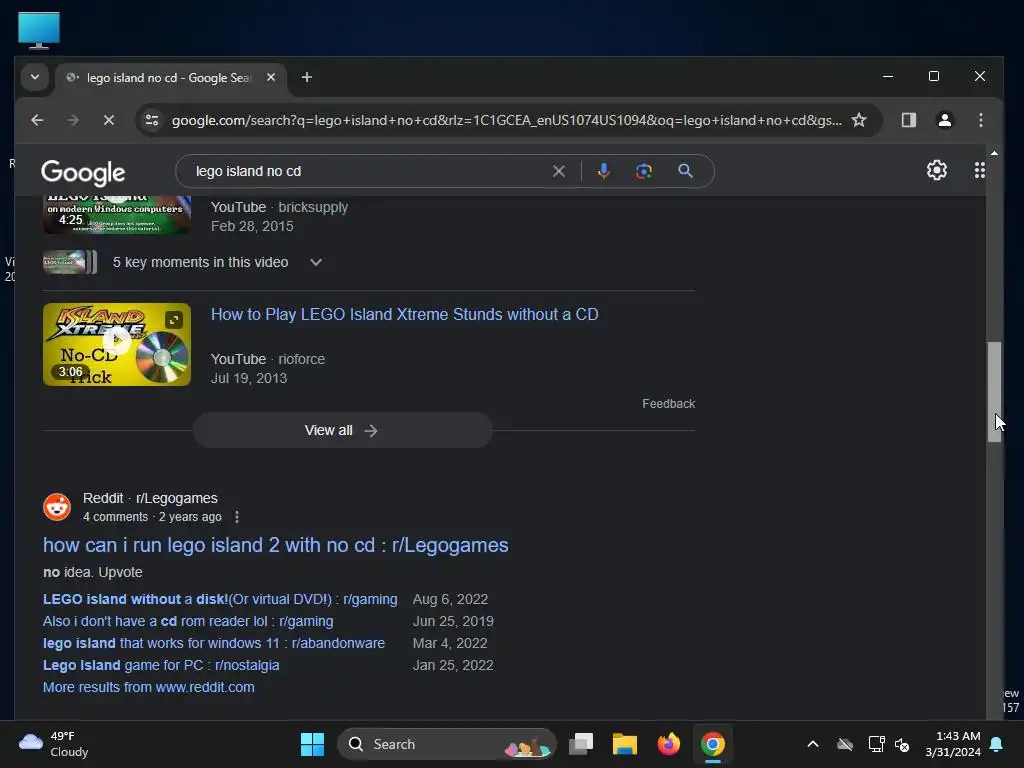Click the forward navigation arrow
The height and width of the screenshot is (768, 1024).
(73, 120)
